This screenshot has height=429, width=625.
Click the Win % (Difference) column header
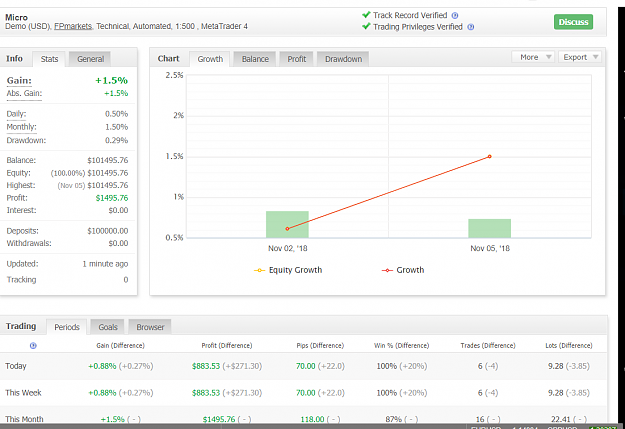pos(401,346)
